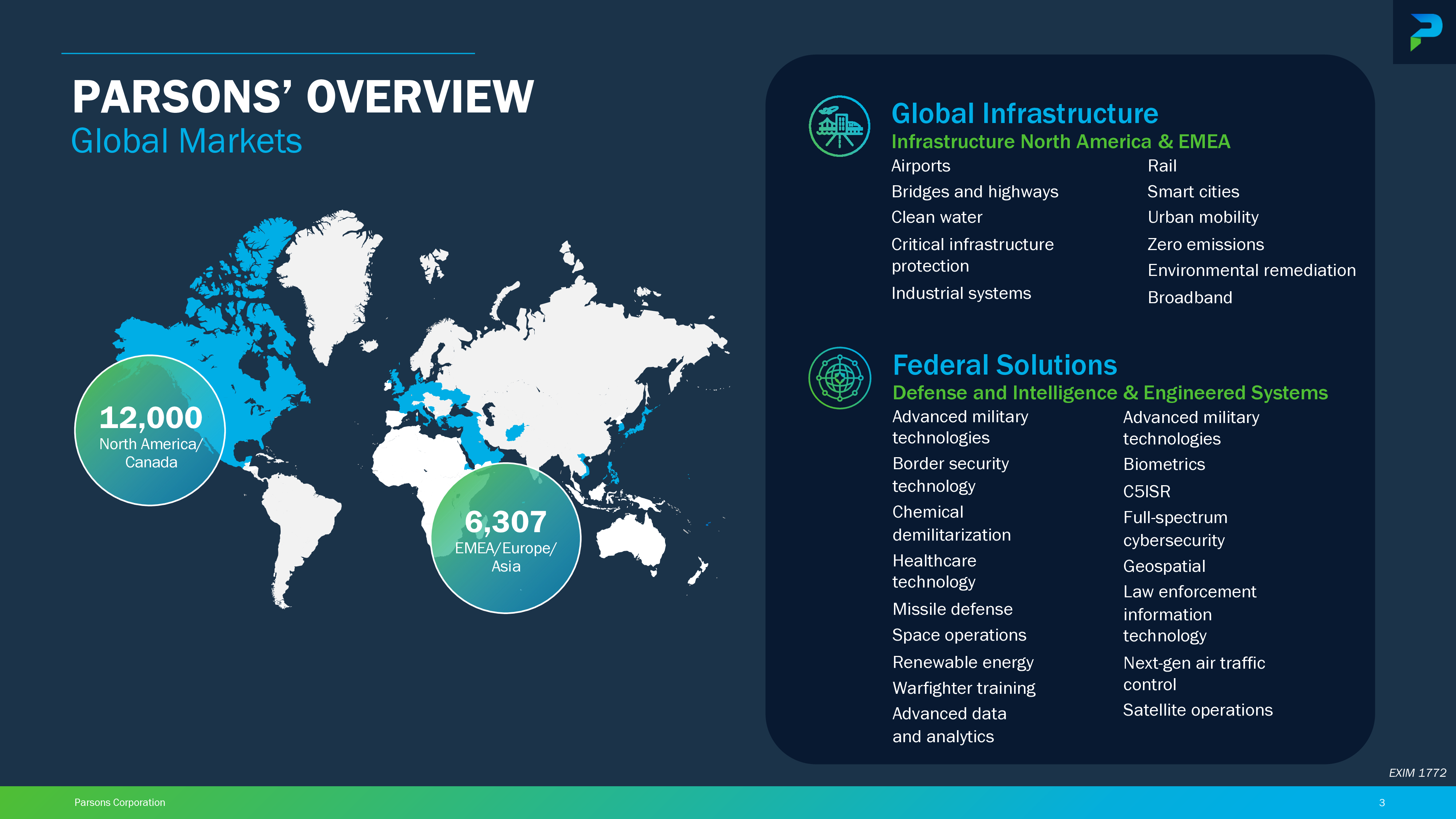Click Industrial systems entry
The height and width of the screenshot is (819, 1456).
[961, 293]
